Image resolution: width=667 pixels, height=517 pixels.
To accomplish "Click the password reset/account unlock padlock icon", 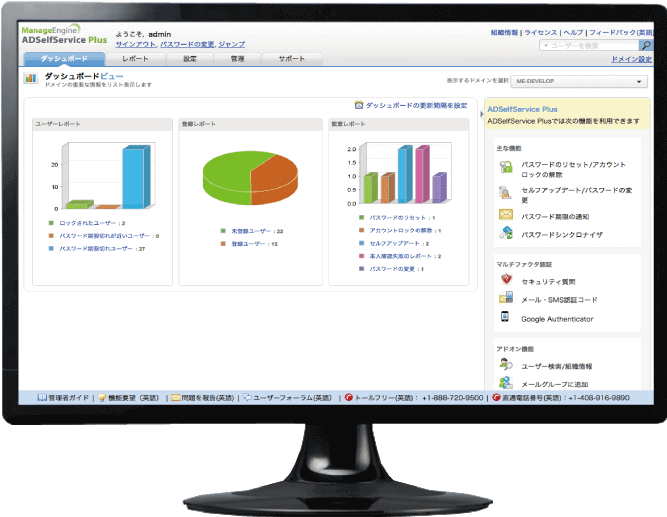I will (x=505, y=167).
